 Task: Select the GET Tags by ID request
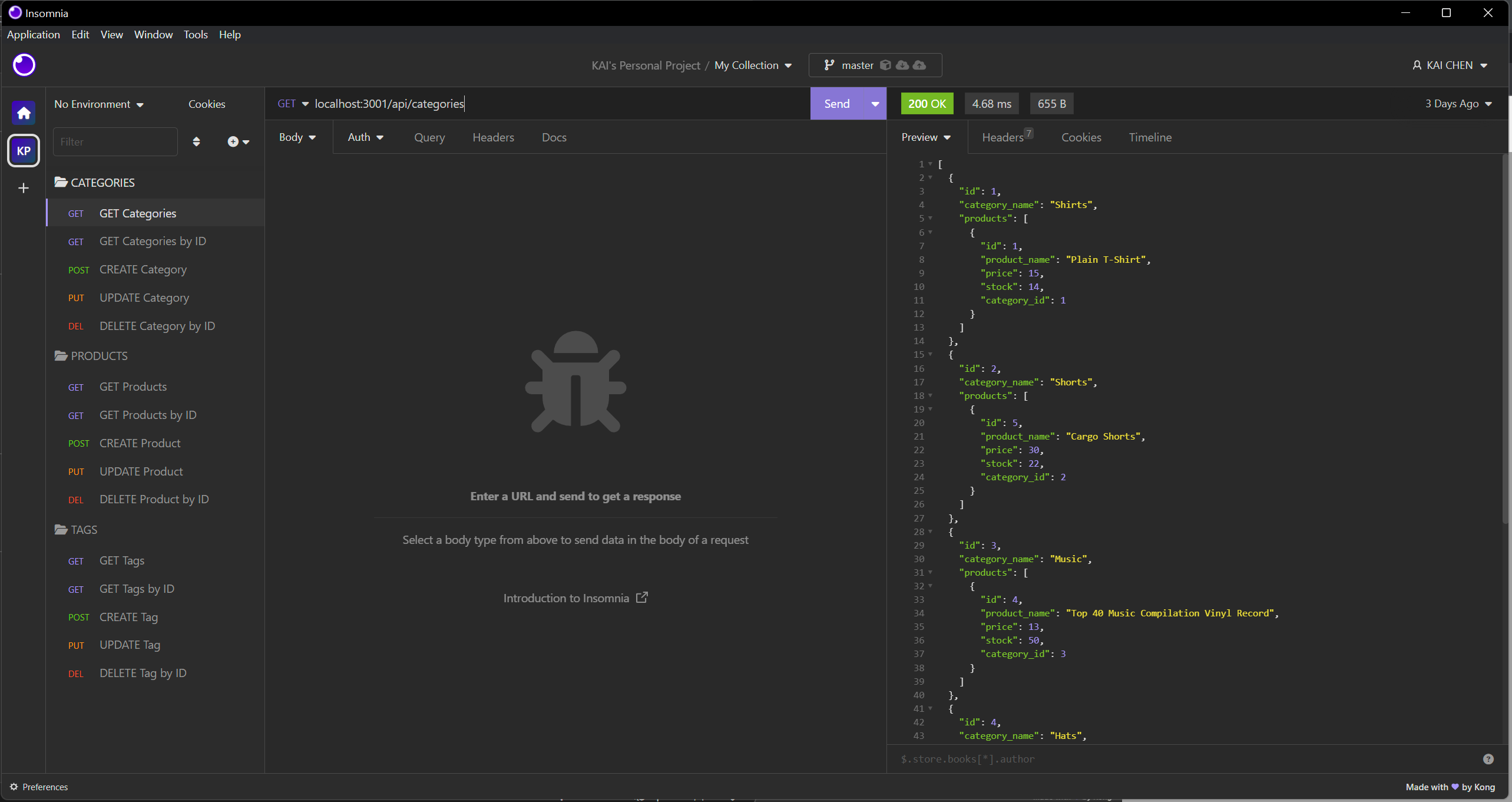pyautogui.click(x=155, y=589)
